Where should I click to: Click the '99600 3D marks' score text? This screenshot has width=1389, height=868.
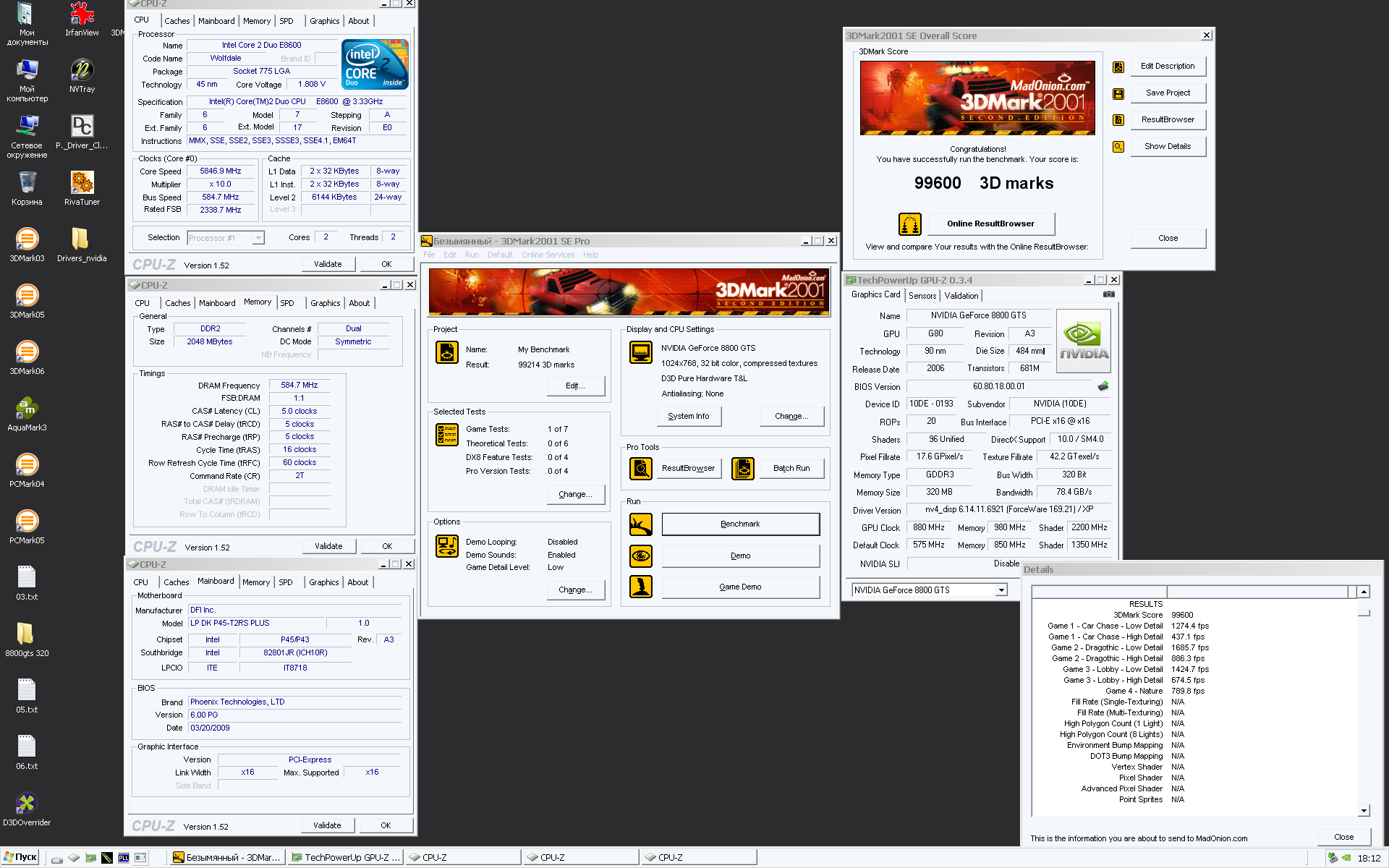984,183
